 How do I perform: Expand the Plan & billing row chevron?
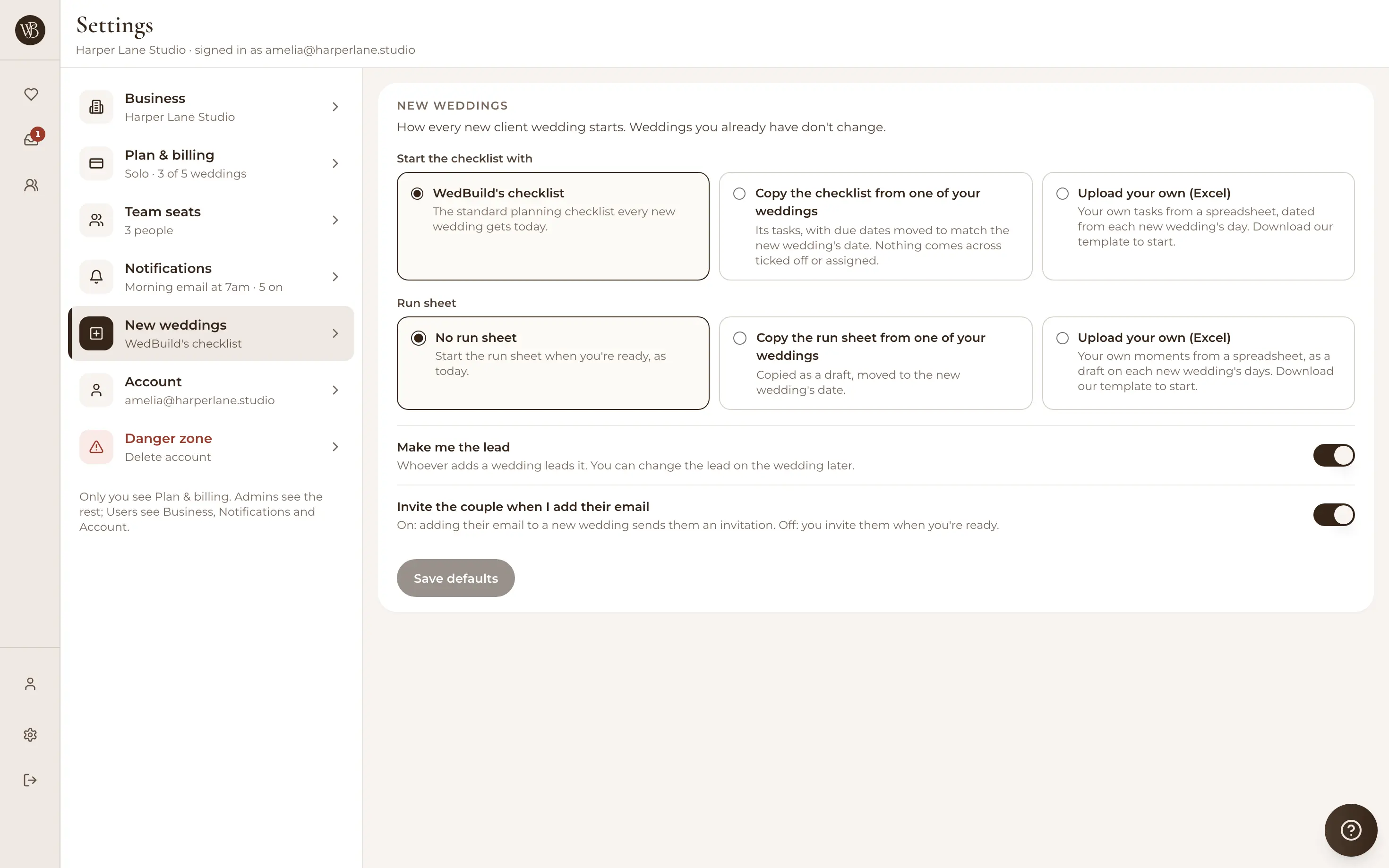coord(335,163)
